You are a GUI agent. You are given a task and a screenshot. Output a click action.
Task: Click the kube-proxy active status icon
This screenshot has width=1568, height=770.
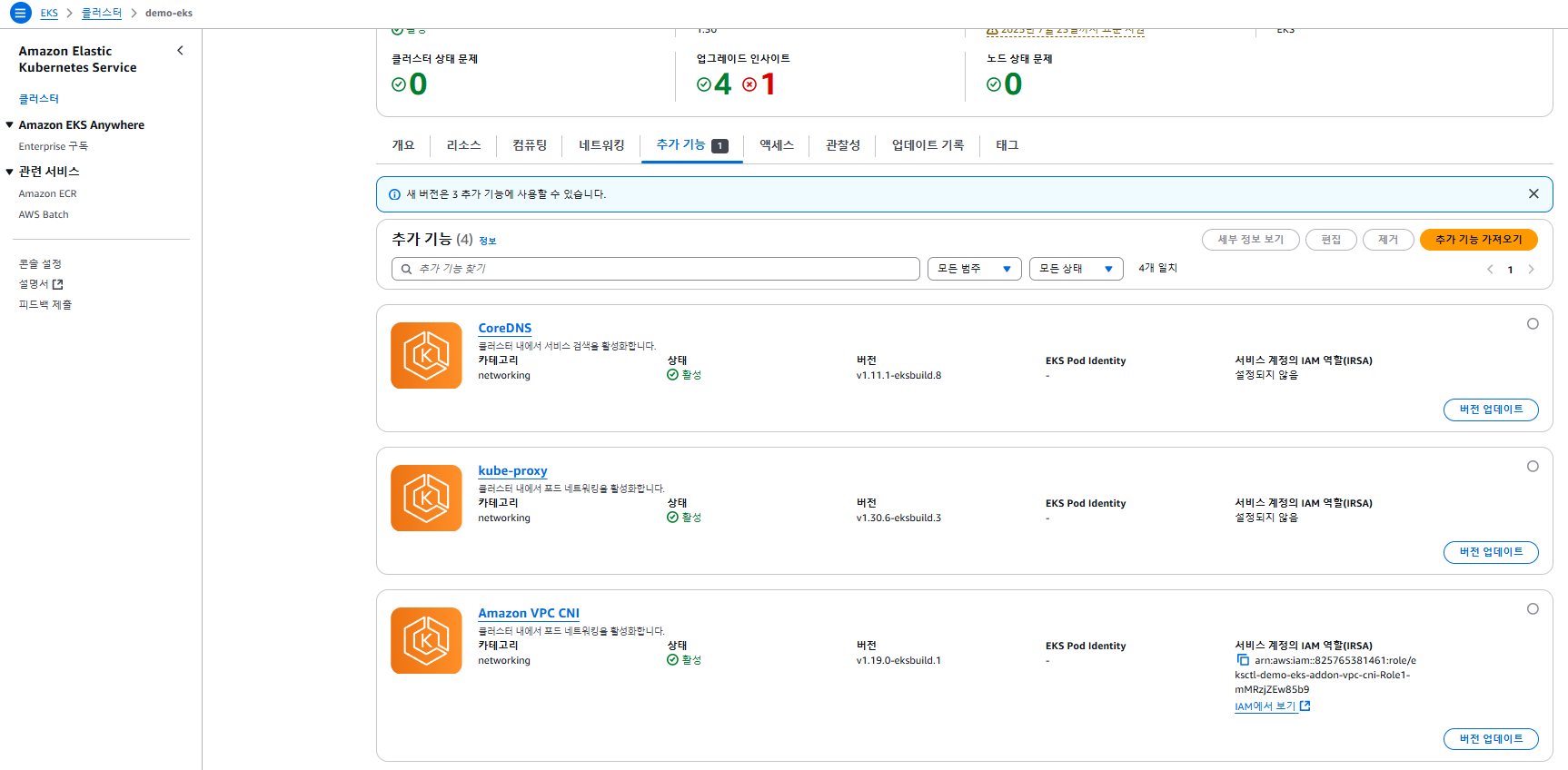(x=673, y=518)
